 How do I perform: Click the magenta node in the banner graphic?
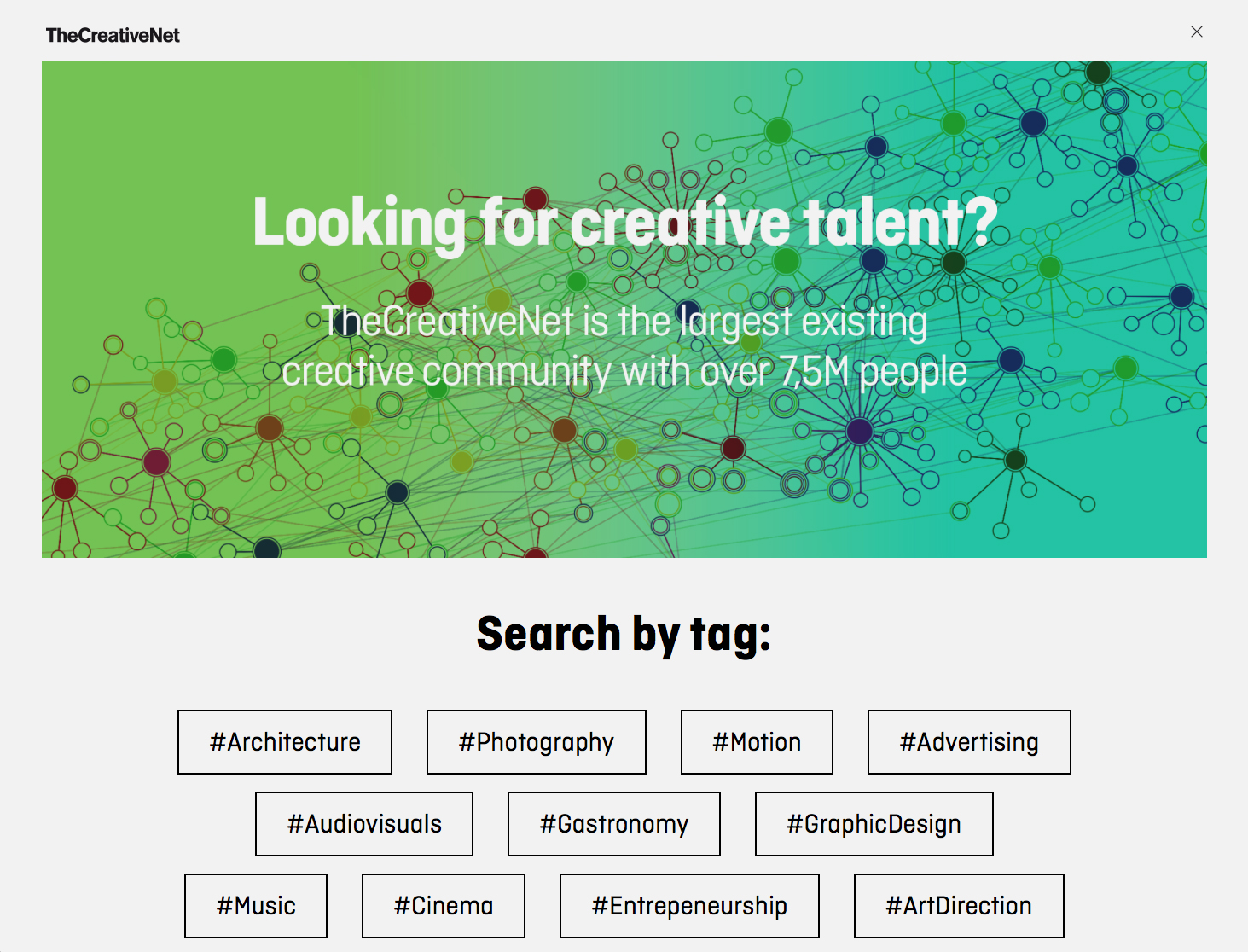pyautogui.click(x=156, y=461)
